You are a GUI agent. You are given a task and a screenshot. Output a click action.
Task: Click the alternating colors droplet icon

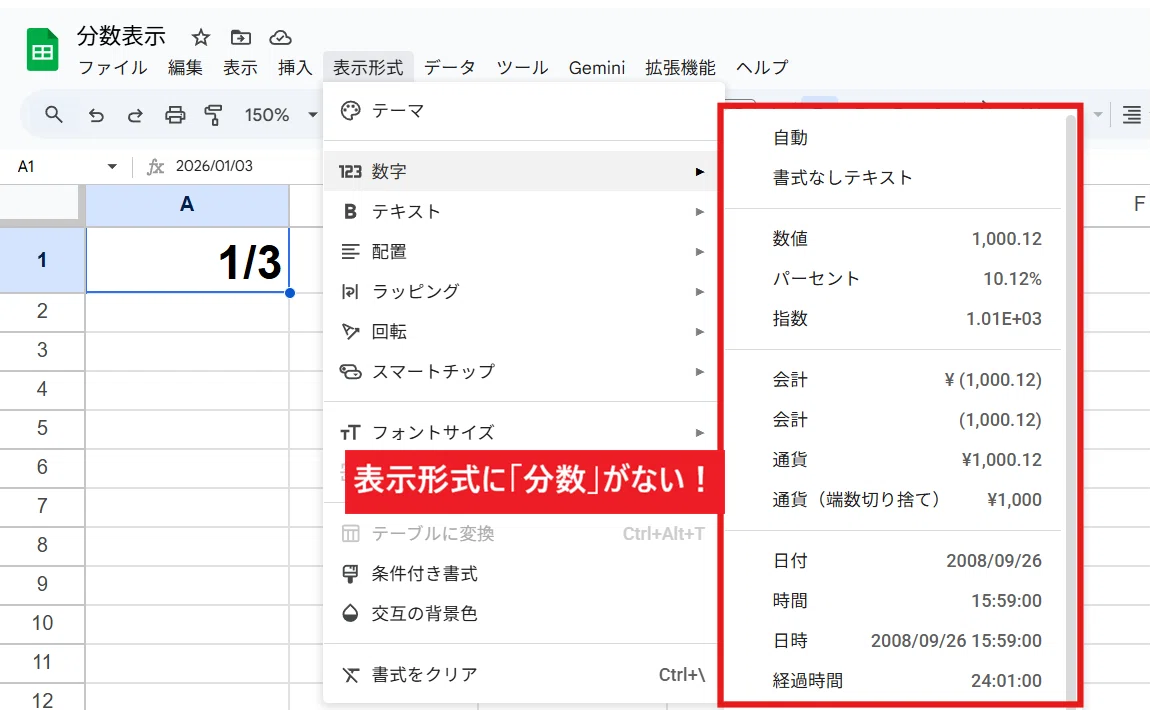click(350, 613)
